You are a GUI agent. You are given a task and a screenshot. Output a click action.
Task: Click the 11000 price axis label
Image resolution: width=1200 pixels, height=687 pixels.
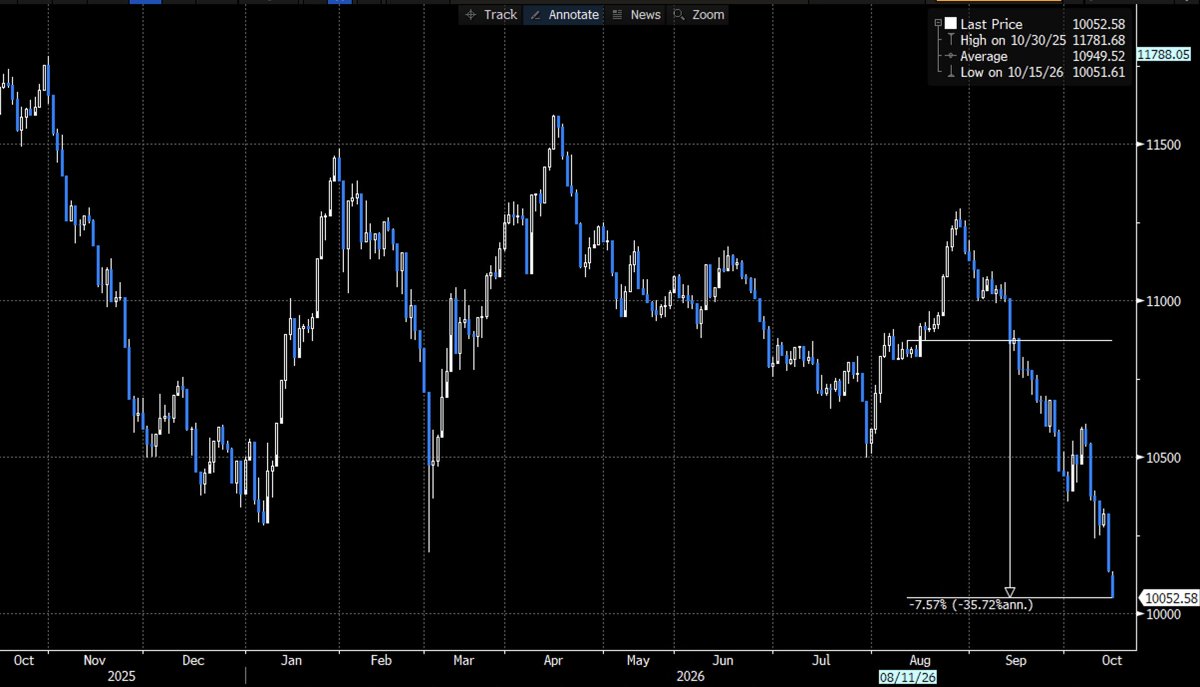(1164, 301)
